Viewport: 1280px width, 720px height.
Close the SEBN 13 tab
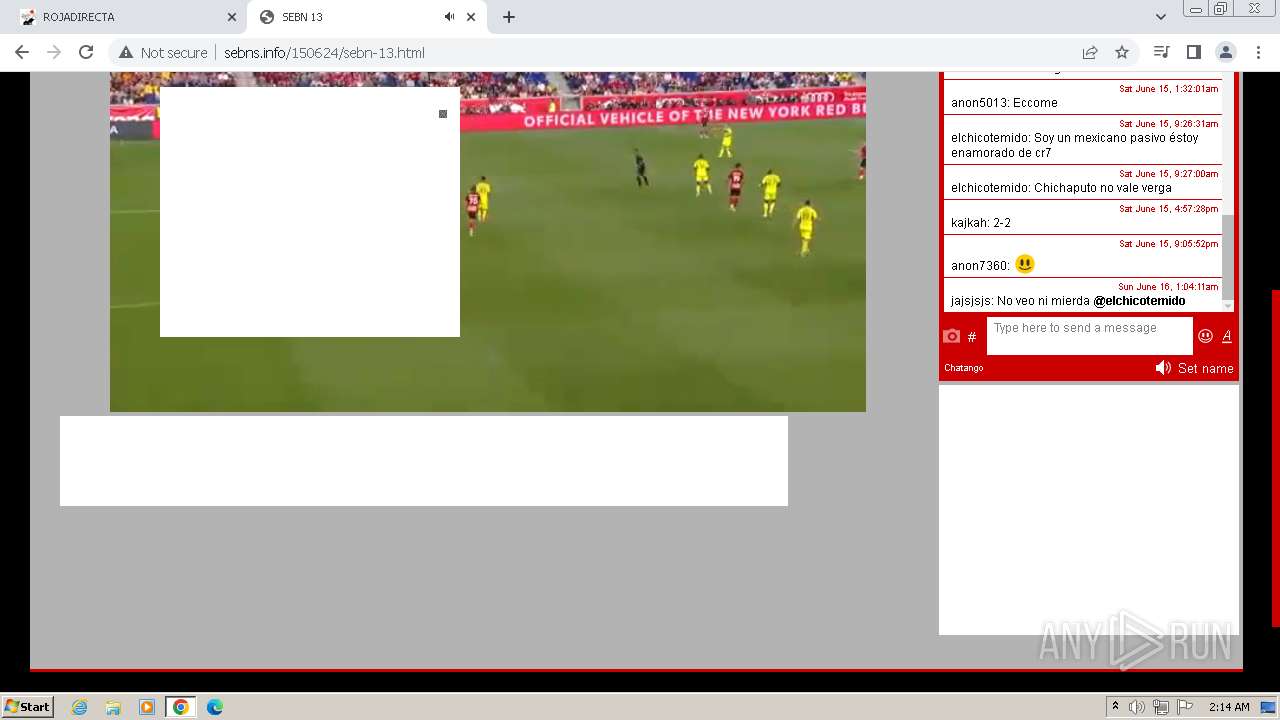[x=471, y=17]
